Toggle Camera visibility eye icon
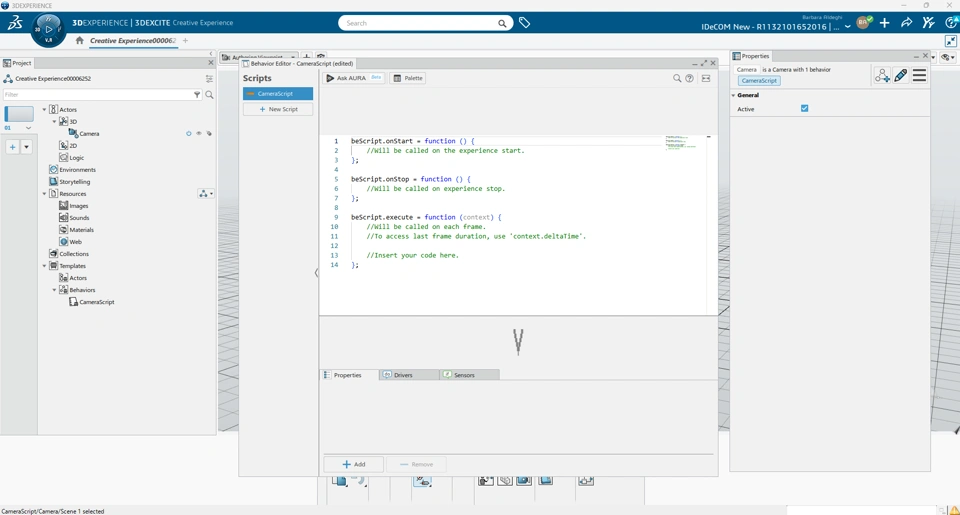This screenshot has height=515, width=960. click(x=199, y=133)
